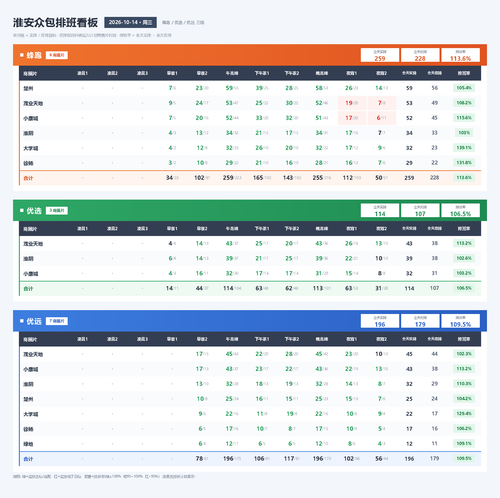Open the 106.5% summary card in the green header
Screen dimensions: 500x498
click(x=460, y=211)
